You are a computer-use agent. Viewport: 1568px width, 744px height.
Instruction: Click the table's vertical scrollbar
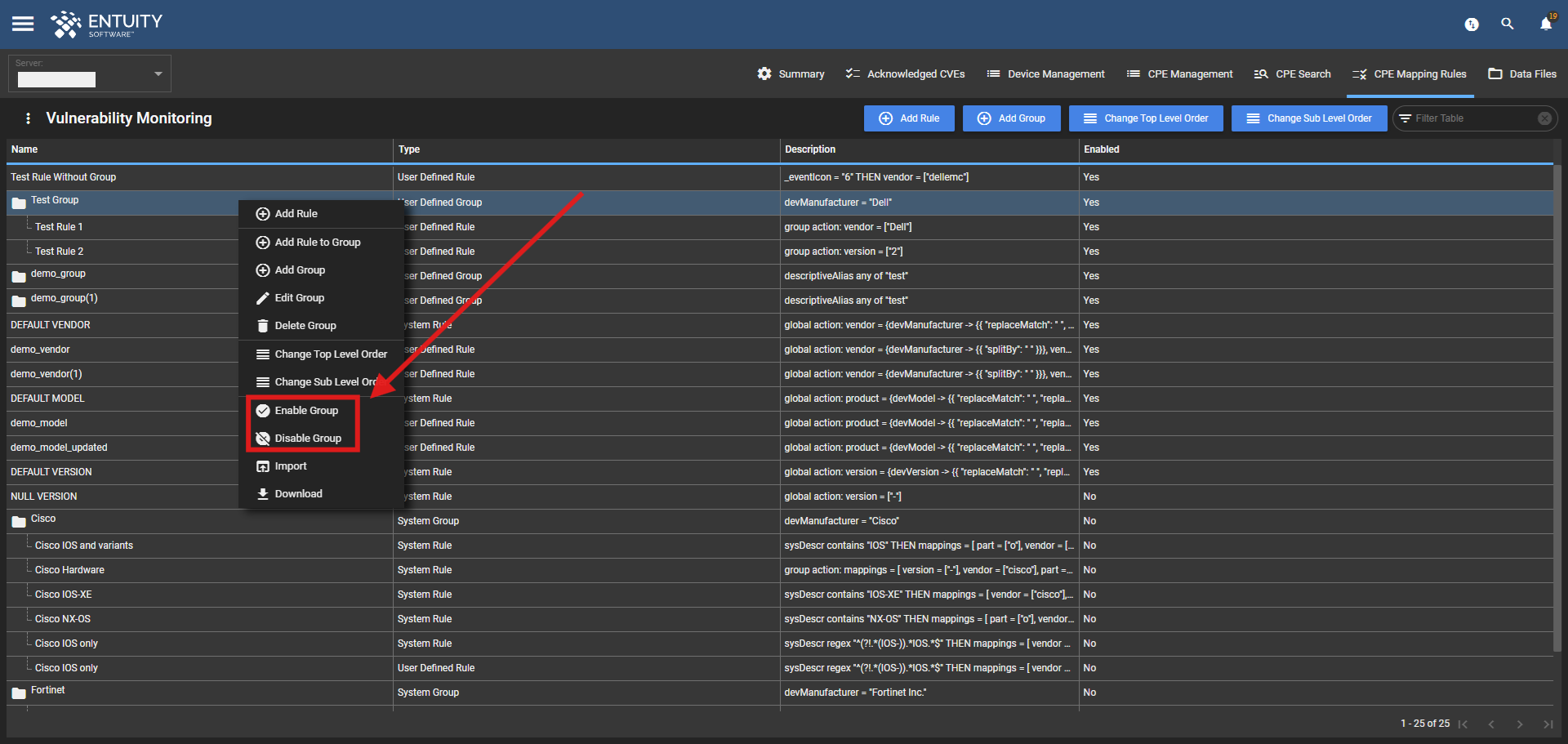[x=1557, y=408]
